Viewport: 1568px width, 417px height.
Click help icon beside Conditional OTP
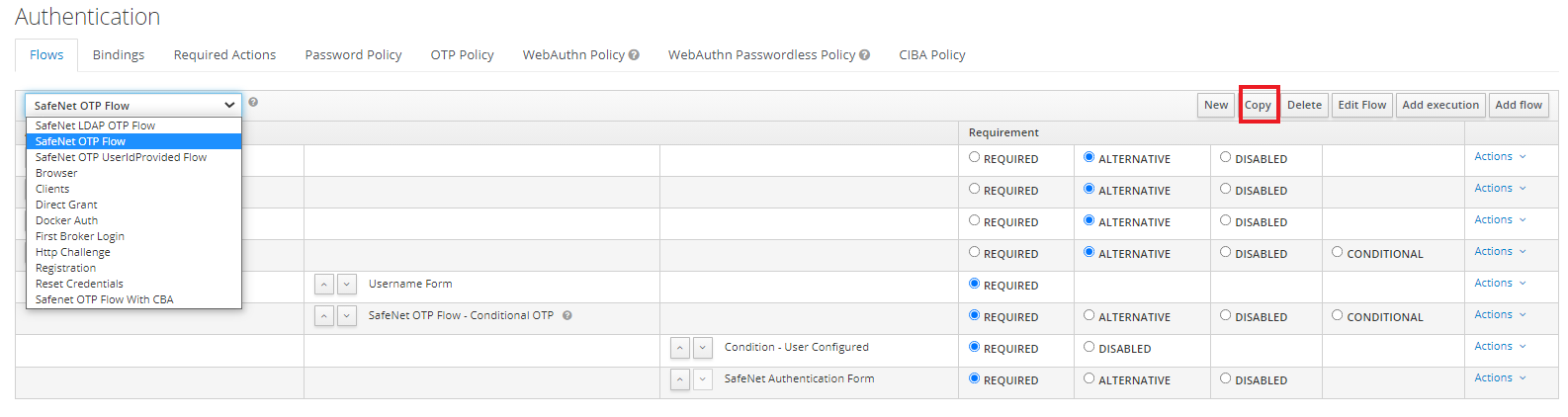[x=567, y=316]
